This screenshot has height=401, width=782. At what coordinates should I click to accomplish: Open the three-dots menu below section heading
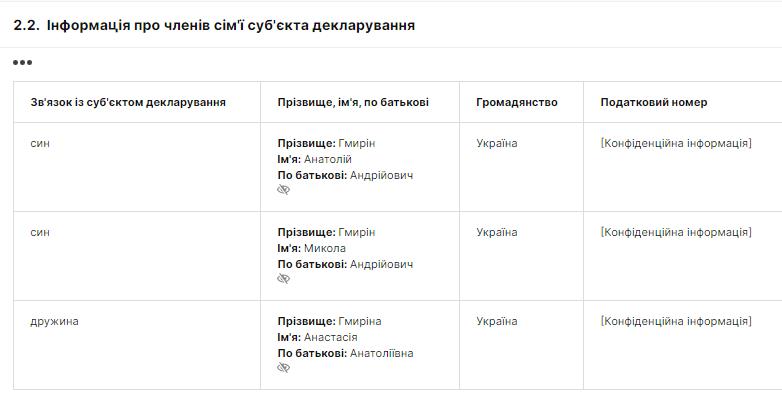pos(22,63)
